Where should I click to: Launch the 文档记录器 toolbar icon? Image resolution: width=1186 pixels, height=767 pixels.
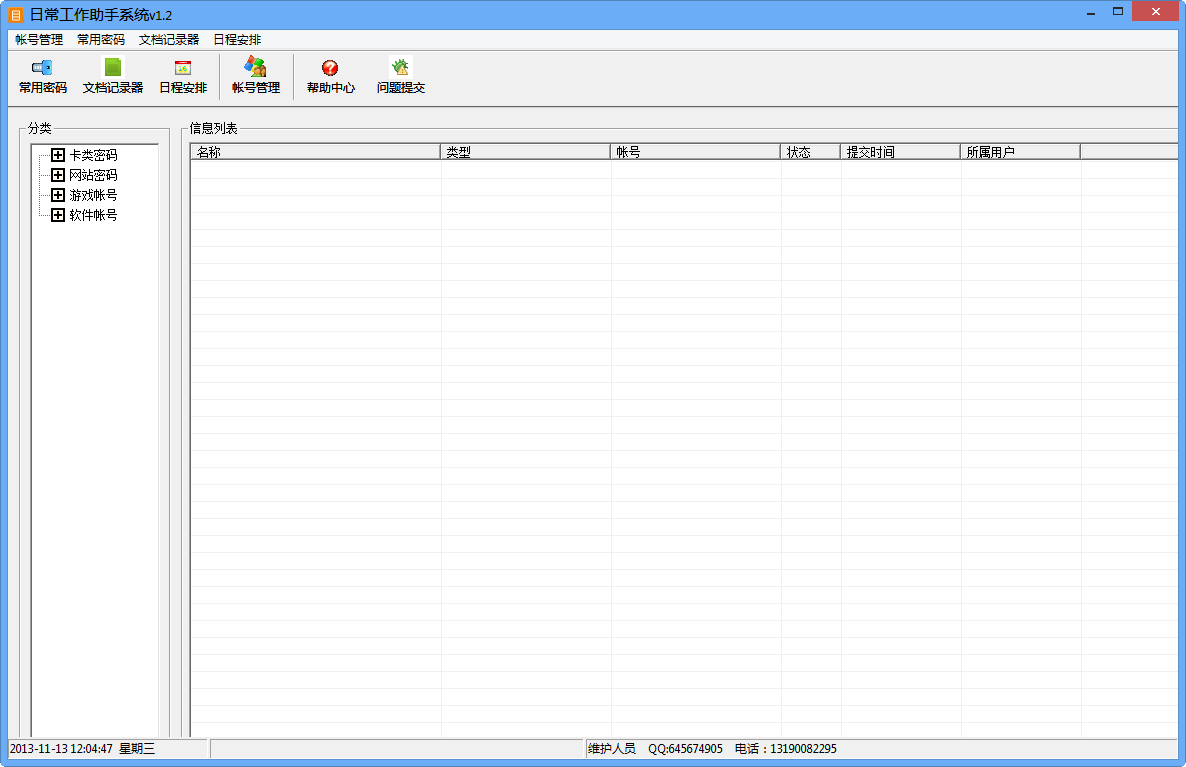click(113, 76)
